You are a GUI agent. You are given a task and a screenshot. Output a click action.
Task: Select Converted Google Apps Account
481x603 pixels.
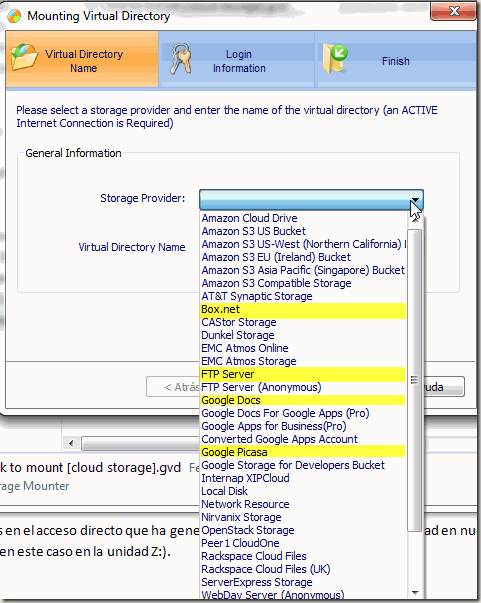pyautogui.click(x=303, y=439)
